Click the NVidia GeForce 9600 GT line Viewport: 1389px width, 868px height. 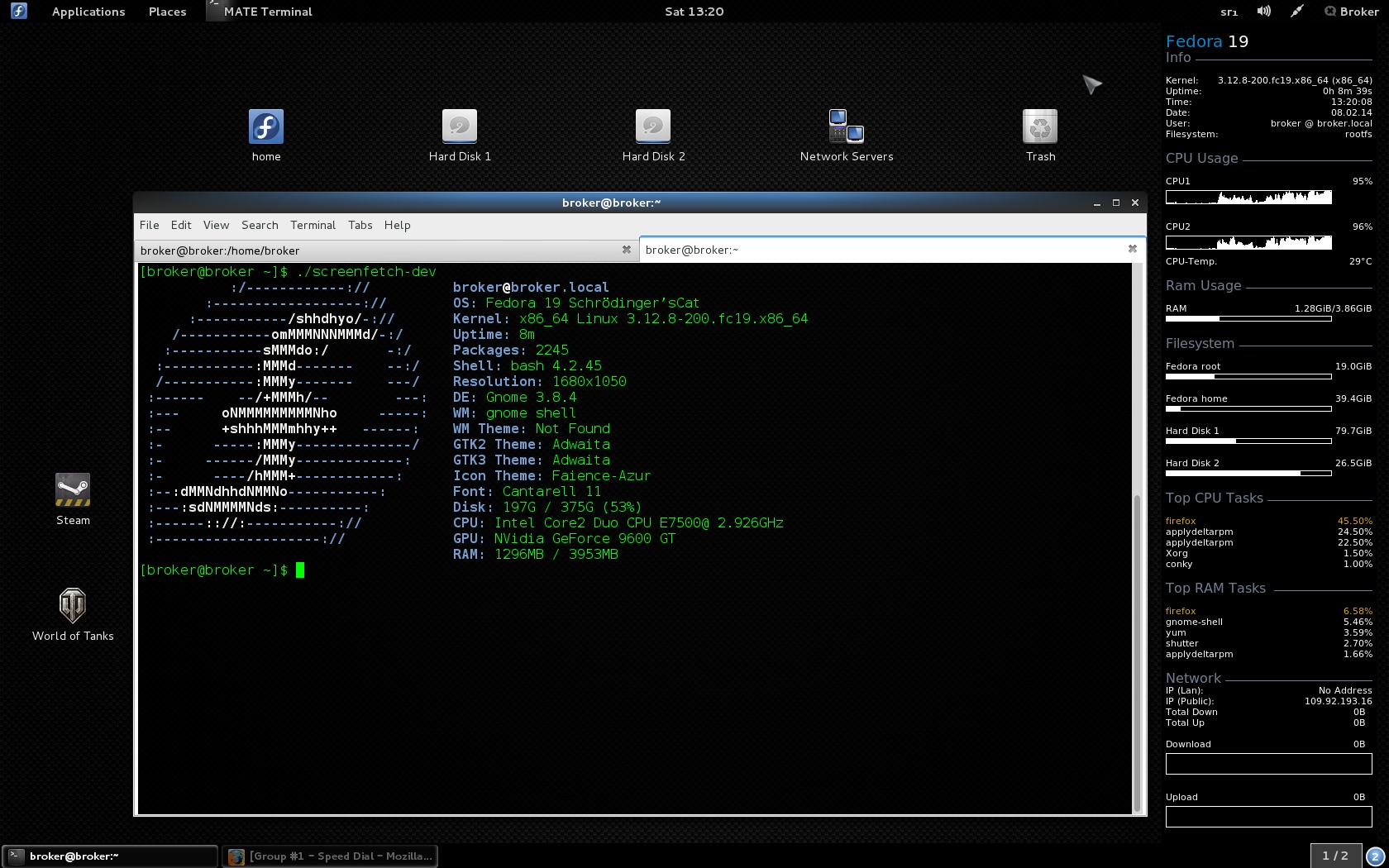point(564,538)
